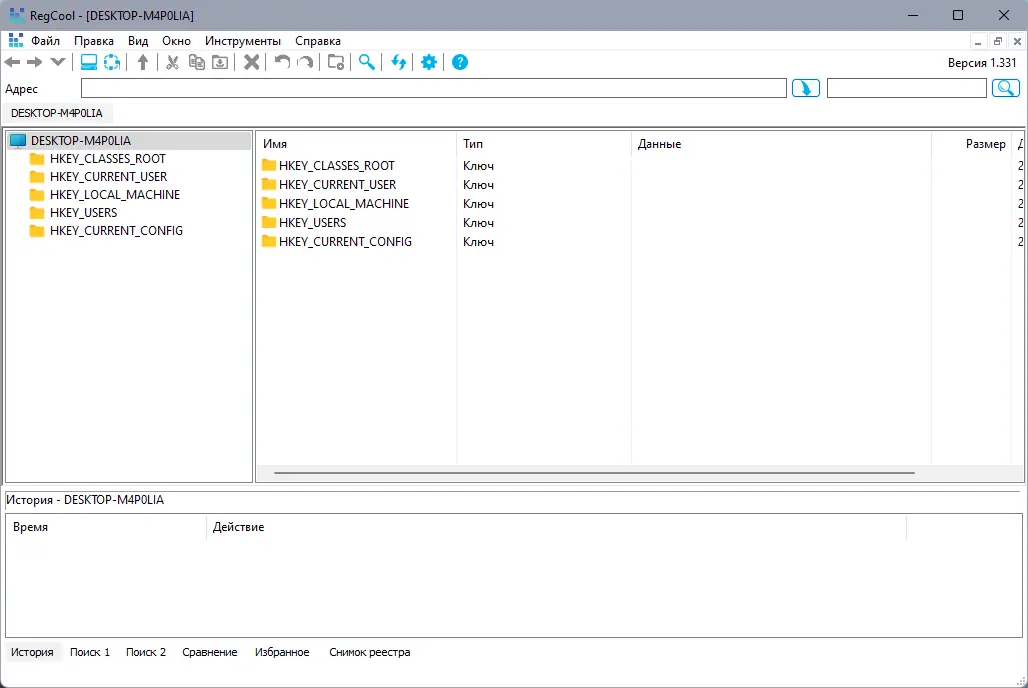The width and height of the screenshot is (1028, 688).
Task: Click inside the Адрес input field
Action: coord(433,88)
